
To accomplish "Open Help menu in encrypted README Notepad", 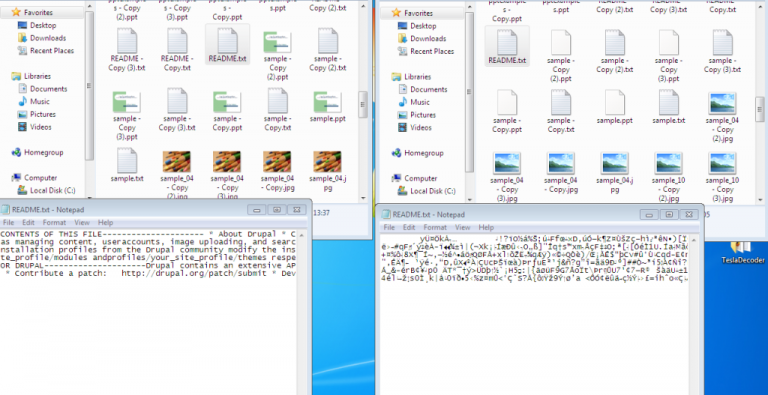I will pos(486,227).
